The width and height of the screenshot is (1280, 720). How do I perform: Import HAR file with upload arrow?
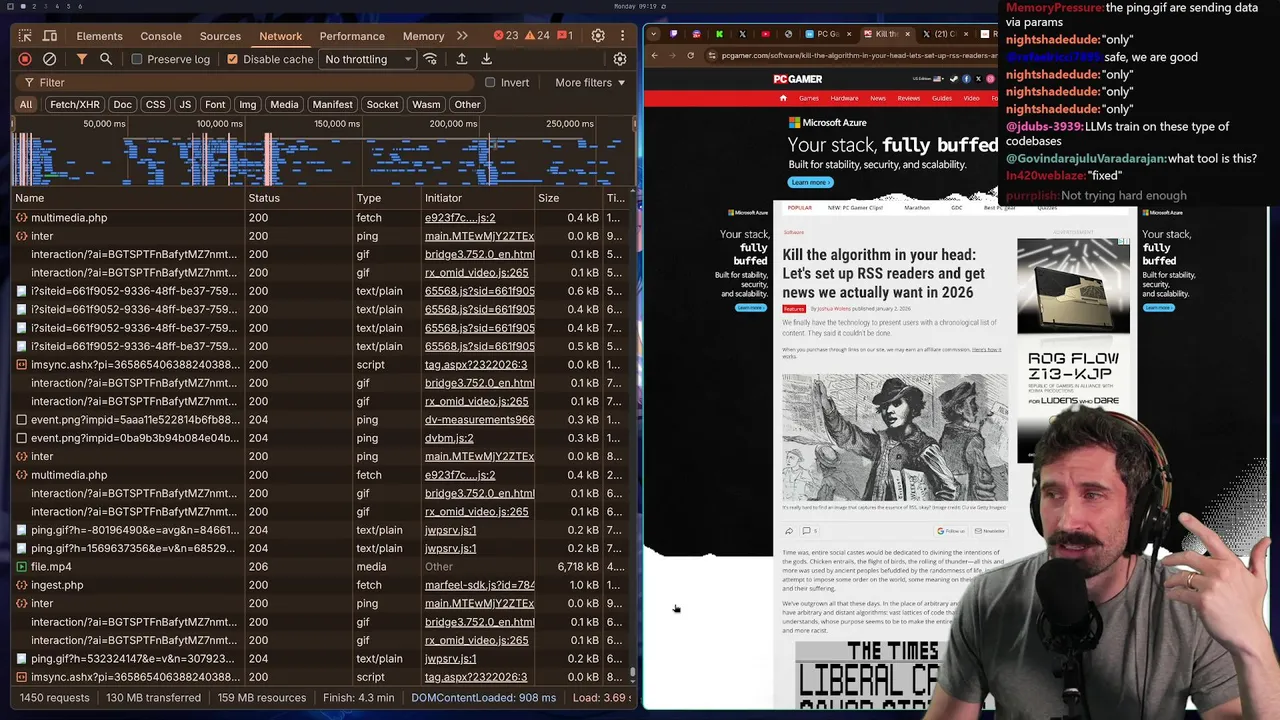tap(462, 59)
